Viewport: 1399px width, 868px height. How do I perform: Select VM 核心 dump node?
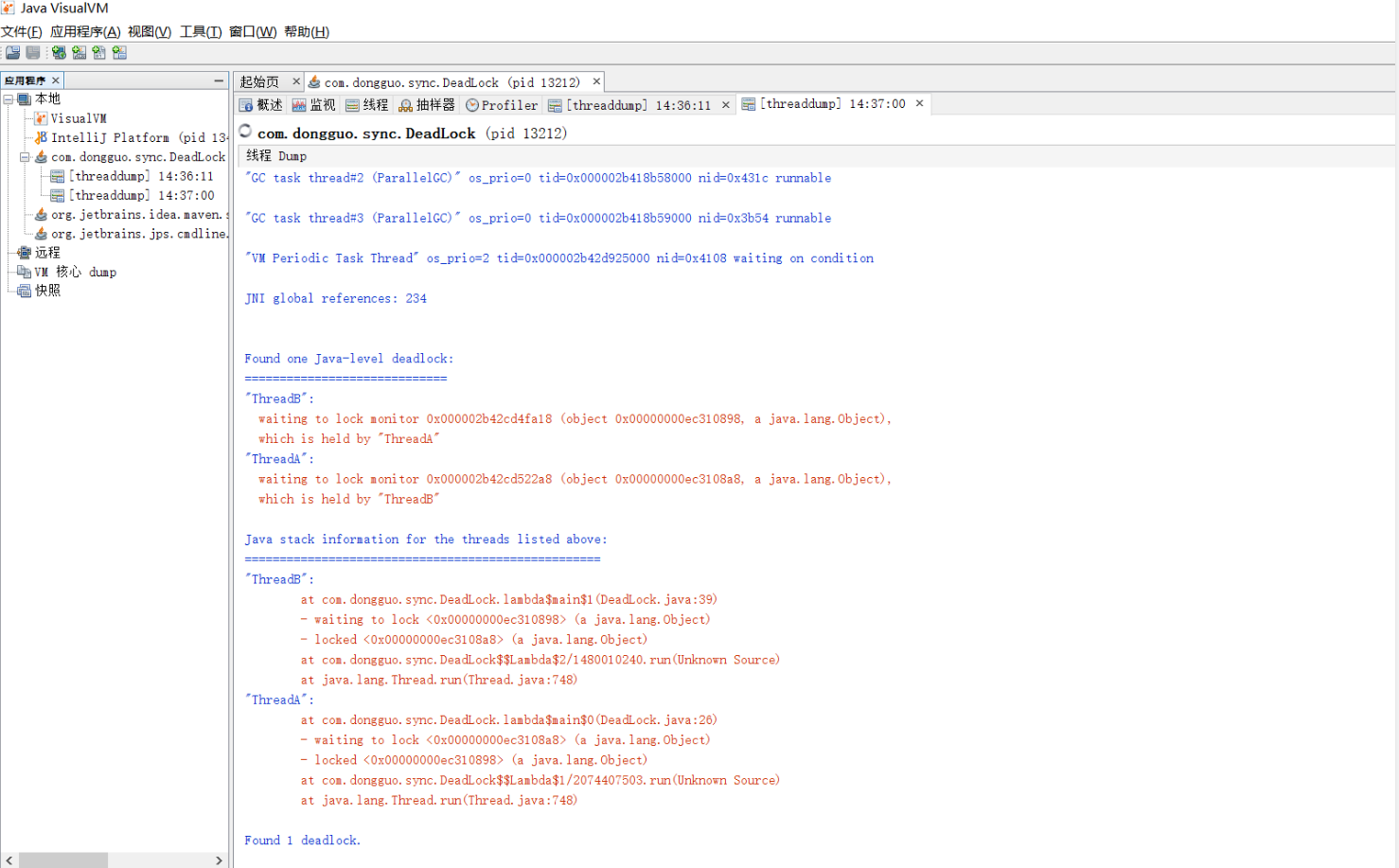[76, 272]
